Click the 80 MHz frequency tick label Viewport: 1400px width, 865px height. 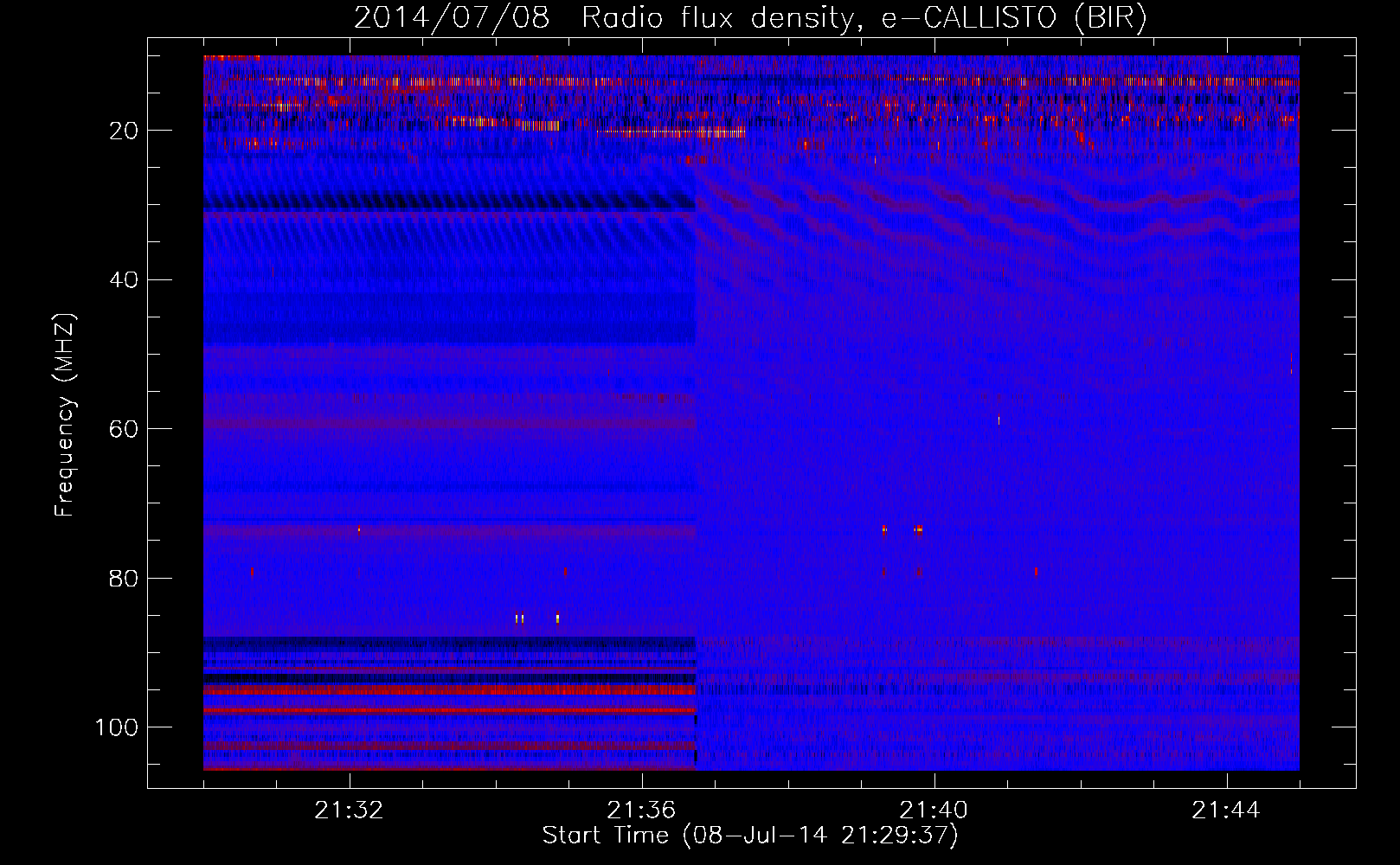[x=125, y=578]
